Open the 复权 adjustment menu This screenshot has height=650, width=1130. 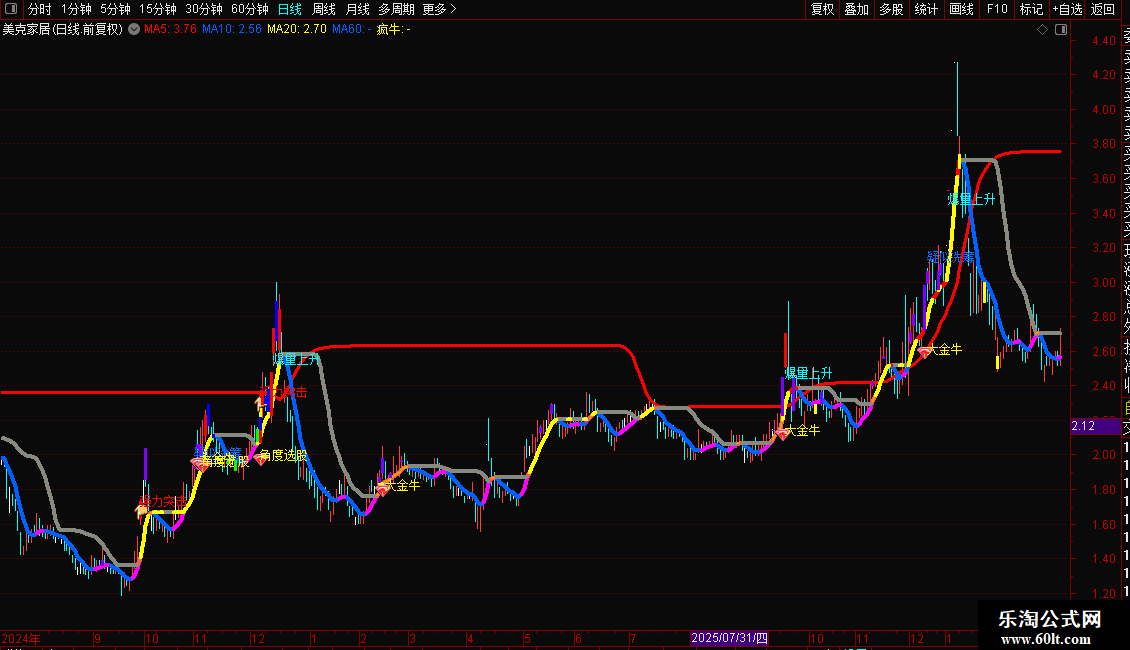pyautogui.click(x=822, y=9)
